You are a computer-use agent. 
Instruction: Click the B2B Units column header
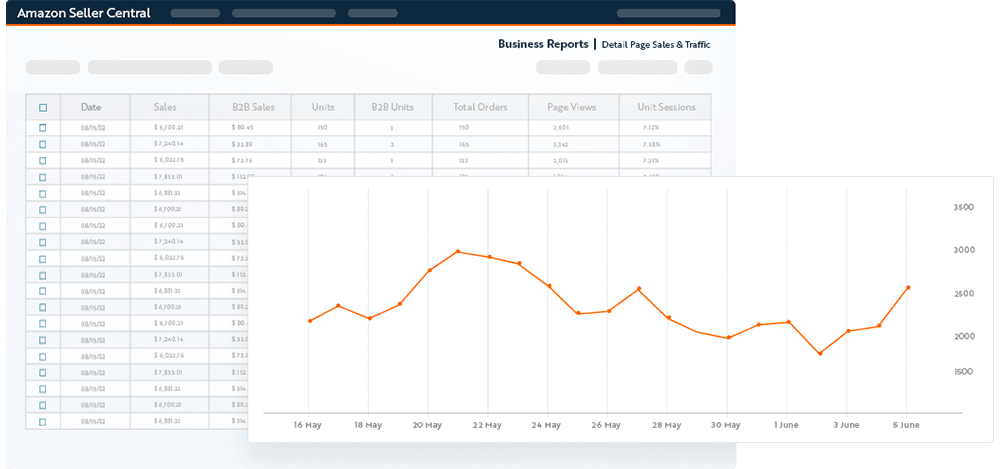coord(393,107)
